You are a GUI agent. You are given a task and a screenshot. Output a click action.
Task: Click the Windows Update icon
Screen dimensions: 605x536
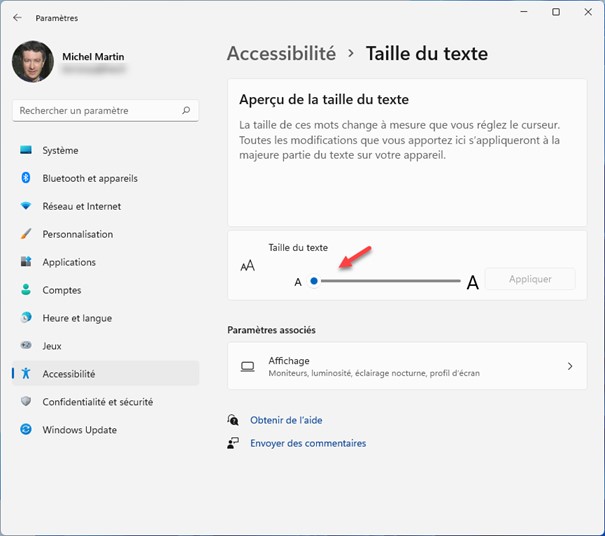tap(26, 430)
